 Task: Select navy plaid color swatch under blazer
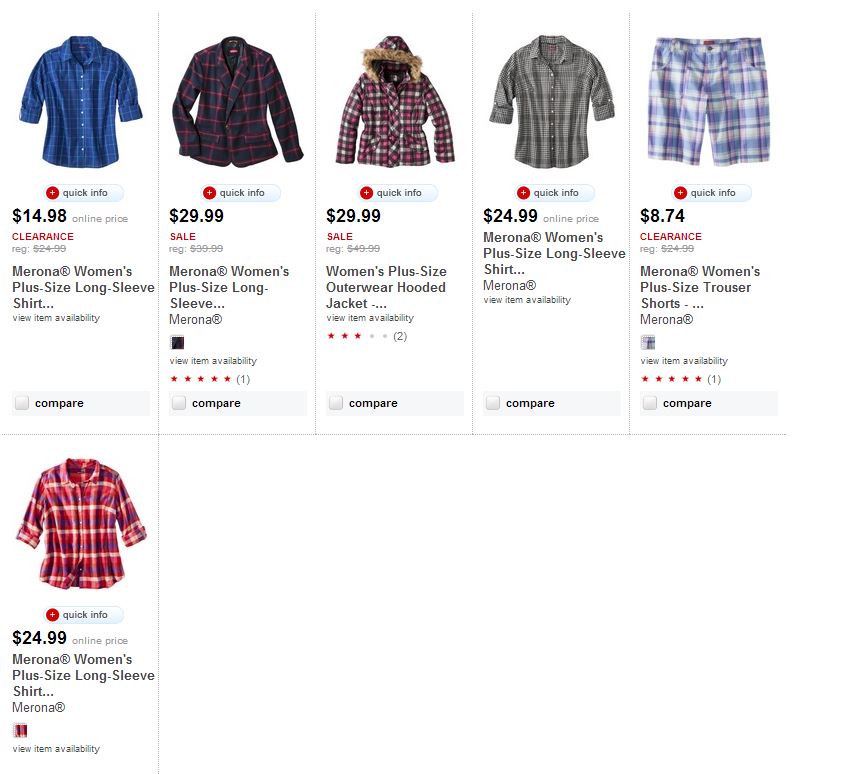tap(177, 343)
